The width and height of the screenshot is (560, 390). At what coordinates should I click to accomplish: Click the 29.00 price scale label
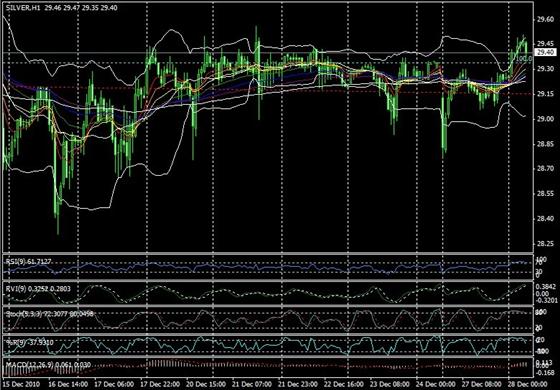click(x=545, y=119)
